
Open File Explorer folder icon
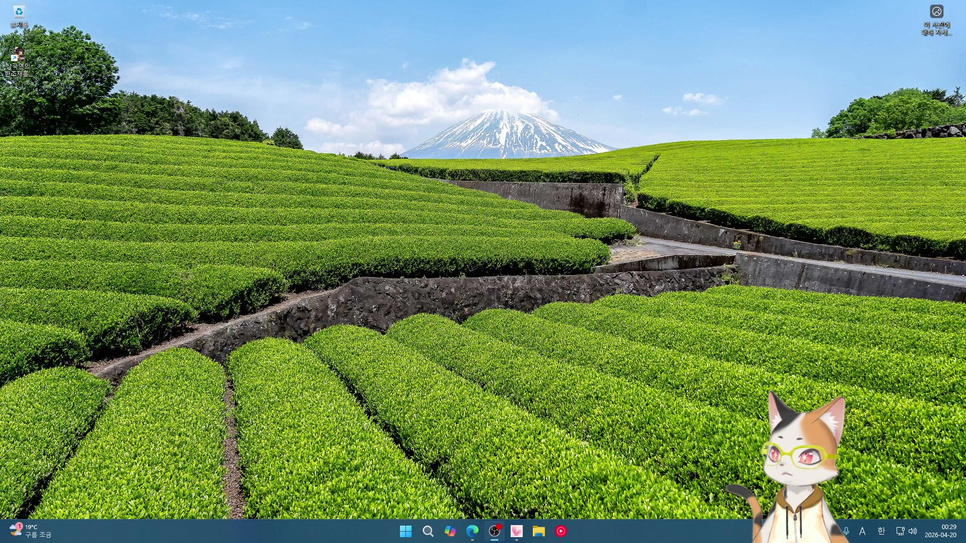(x=538, y=531)
